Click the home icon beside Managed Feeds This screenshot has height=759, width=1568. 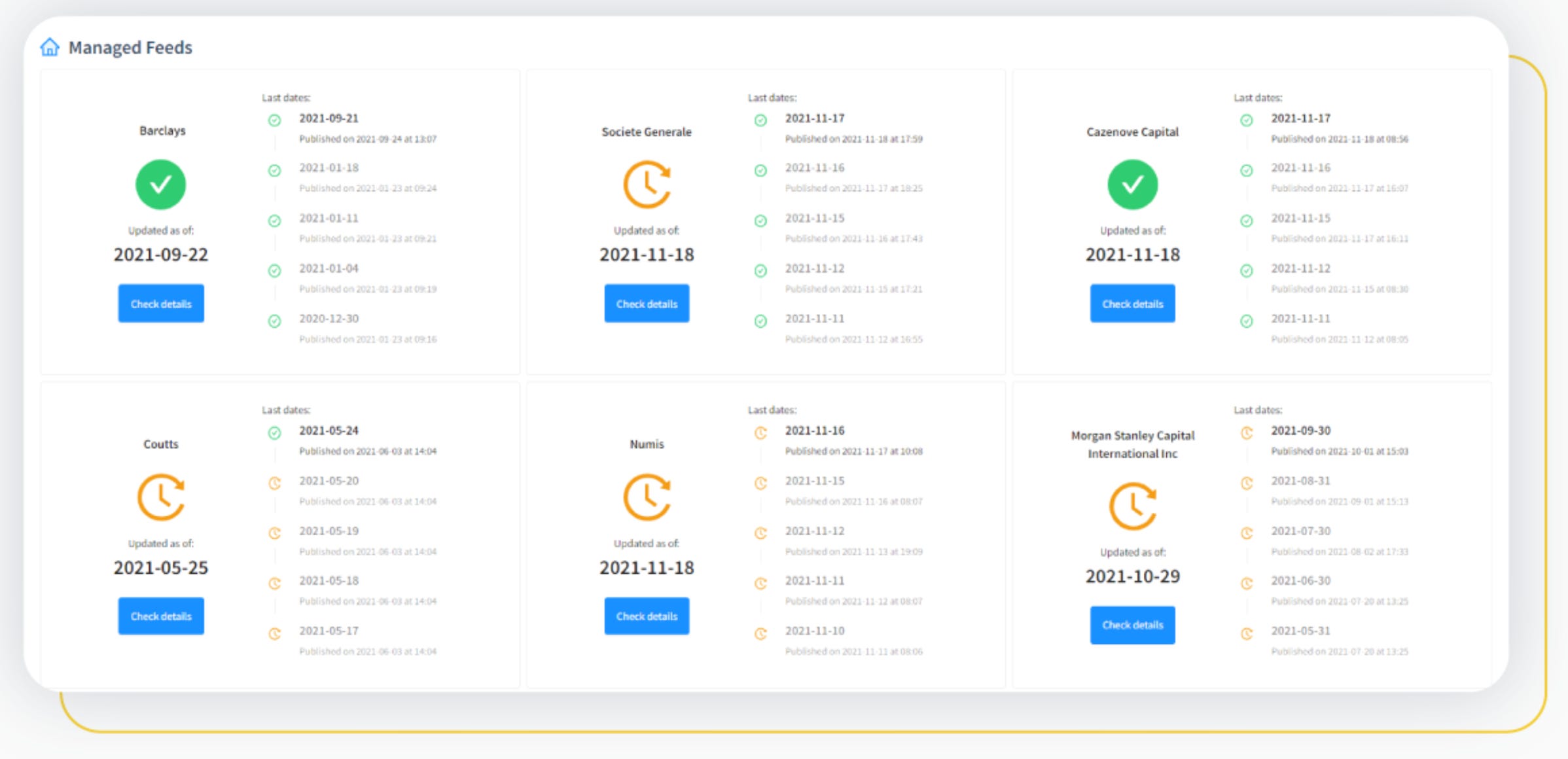click(x=50, y=47)
